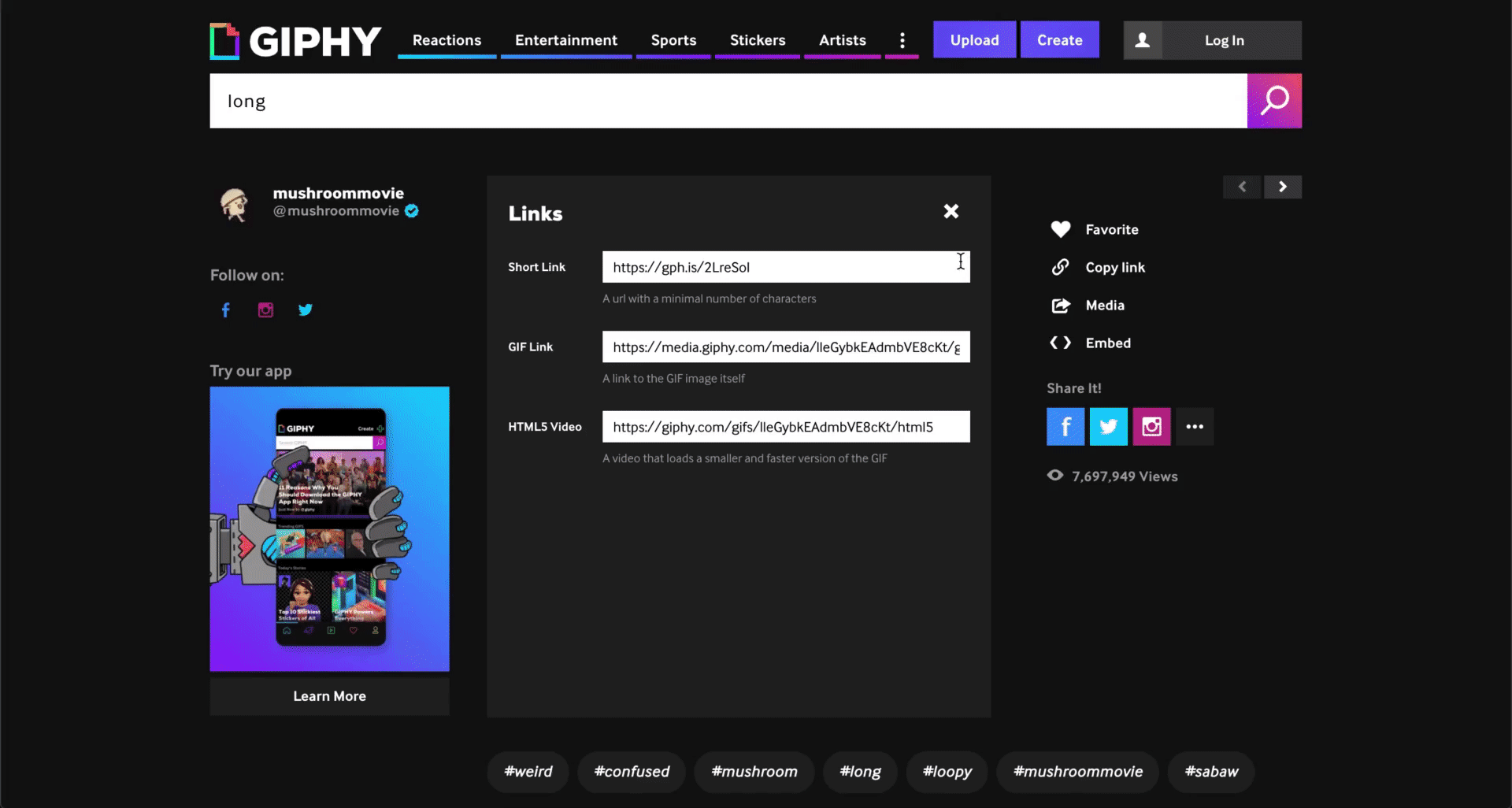The width and height of the screenshot is (1512, 808).
Task: Go to the next GIF arrow
Action: click(1282, 187)
